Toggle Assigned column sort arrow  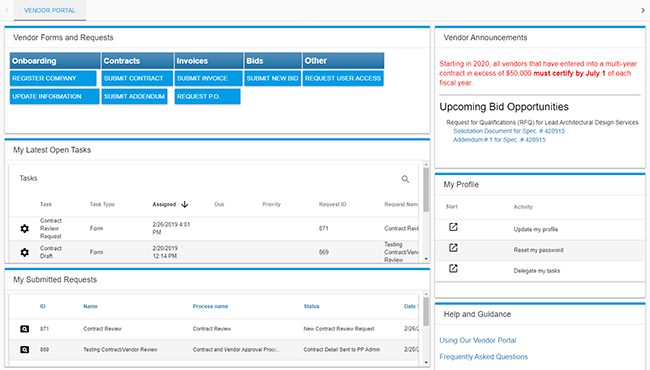pos(185,204)
